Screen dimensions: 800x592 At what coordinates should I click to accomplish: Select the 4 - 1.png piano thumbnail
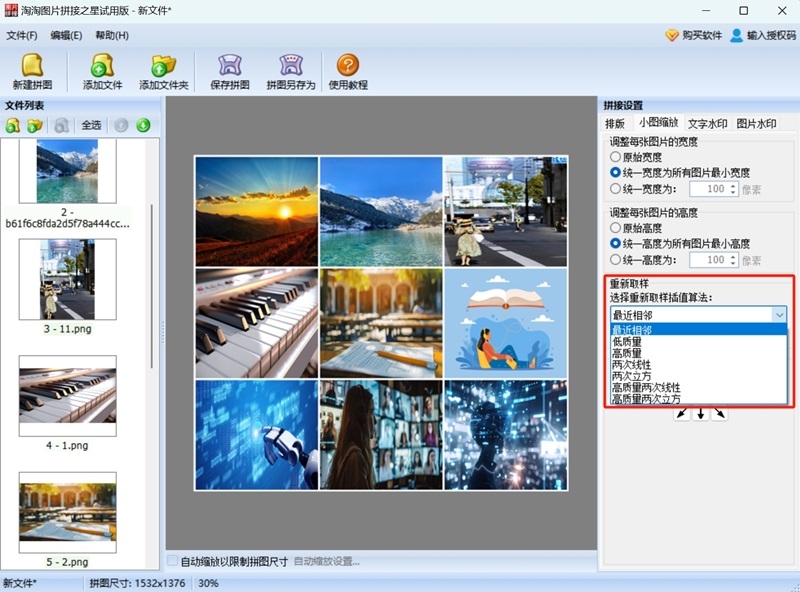[x=67, y=395]
